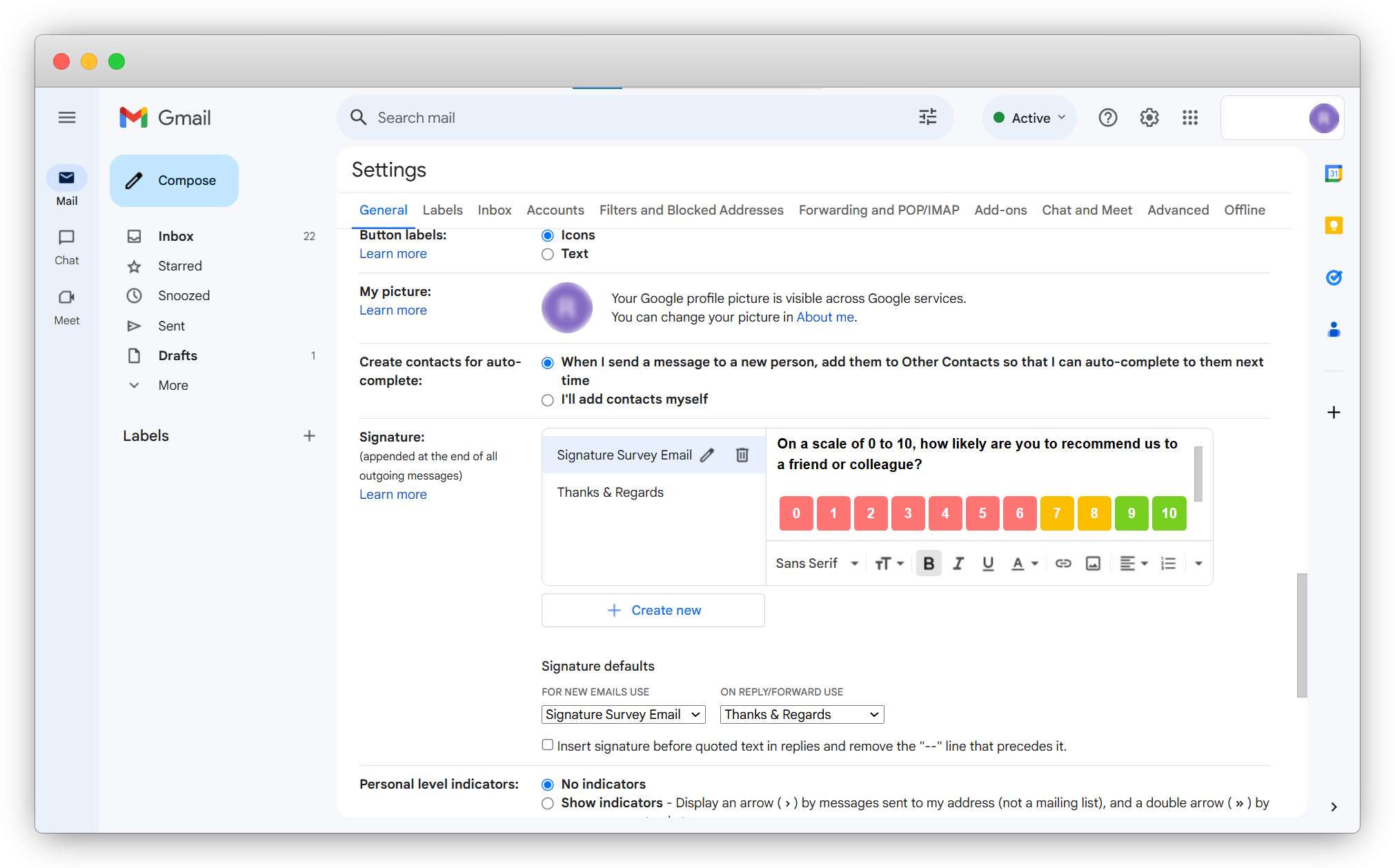Viewport: 1395px width, 868px height.
Task: Open Google Keep from the side panel
Action: tap(1333, 225)
